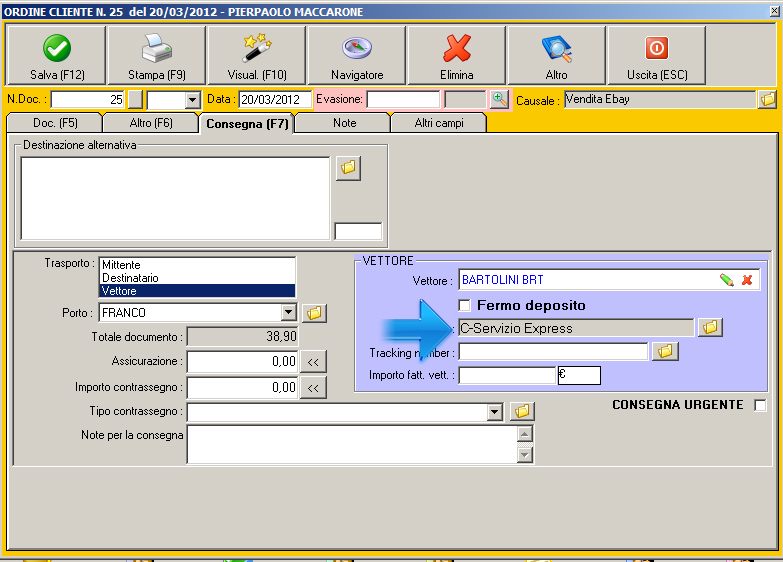Screen dimensions: 783x562
Task: Open the Navigatore compass button
Action: [357, 55]
